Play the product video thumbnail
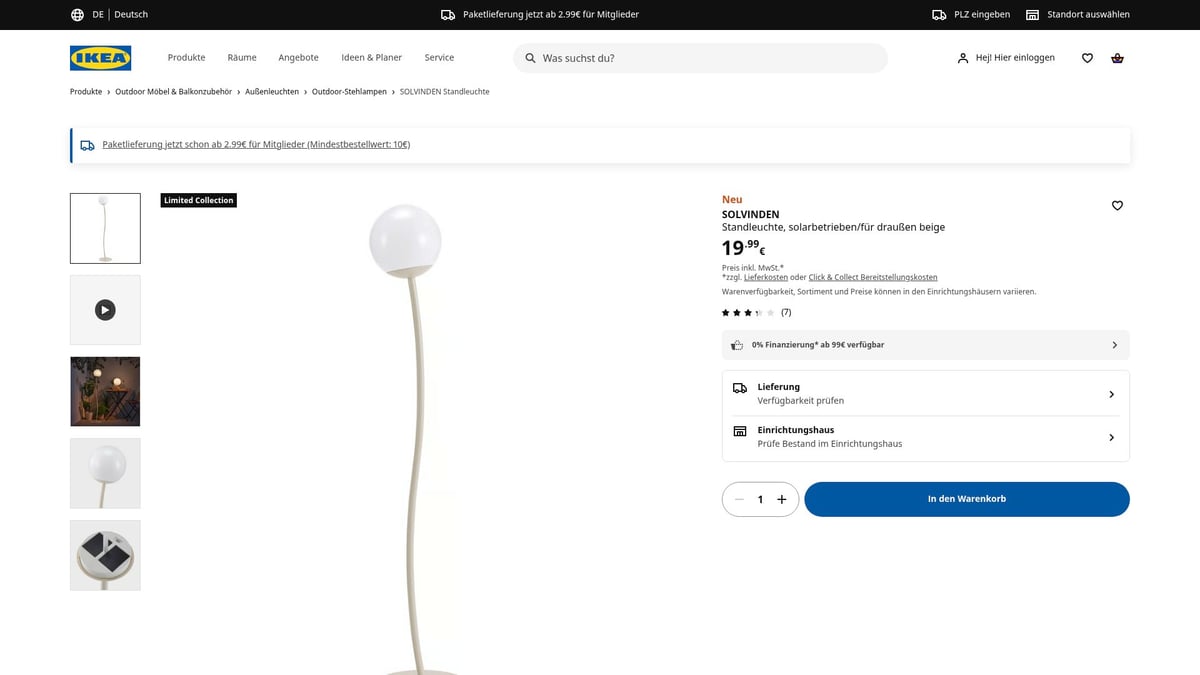The width and height of the screenshot is (1200, 675). click(105, 309)
